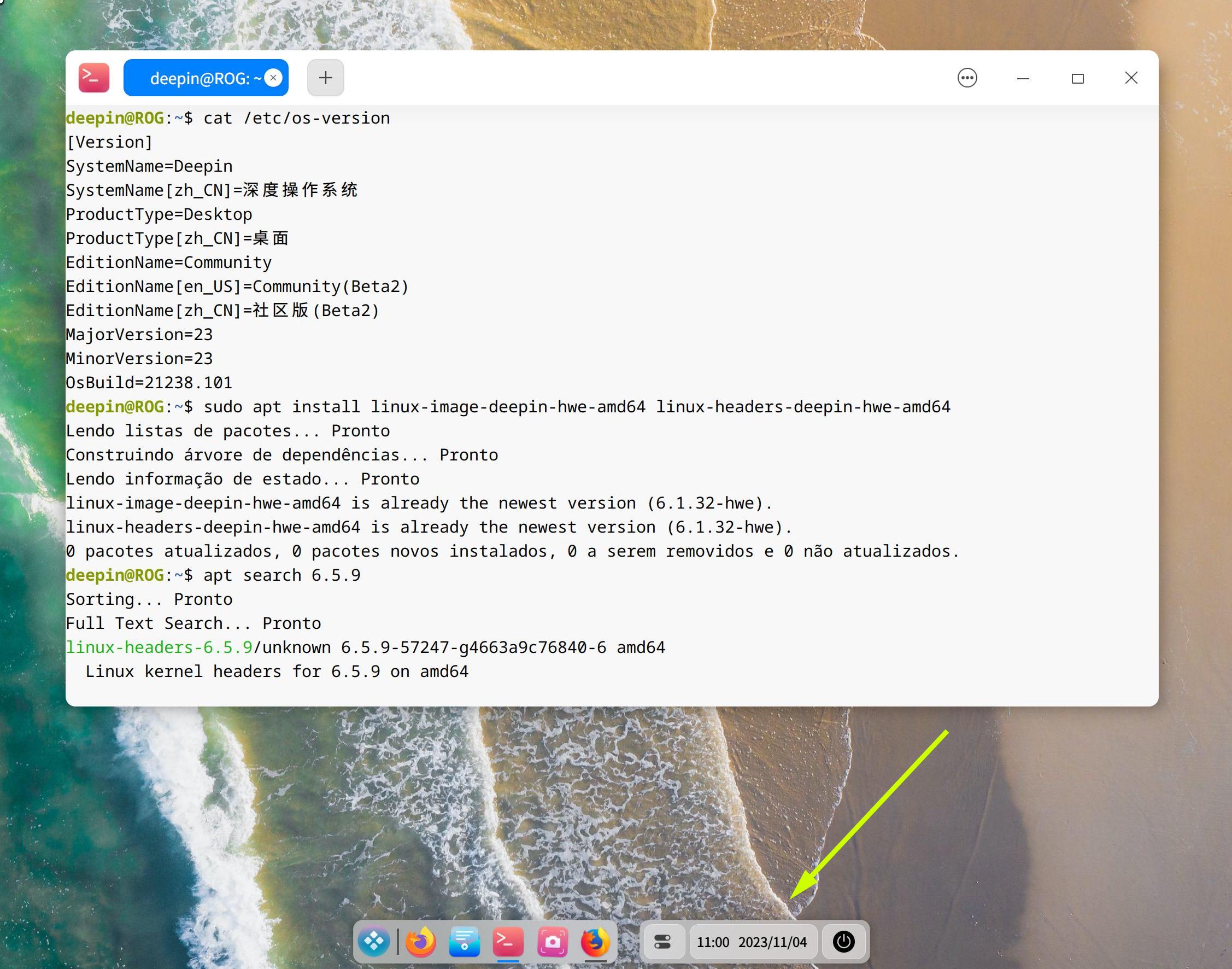The image size is (1232, 969).
Task: Click the 'ProductType=Desktop' line
Action: 159,214
